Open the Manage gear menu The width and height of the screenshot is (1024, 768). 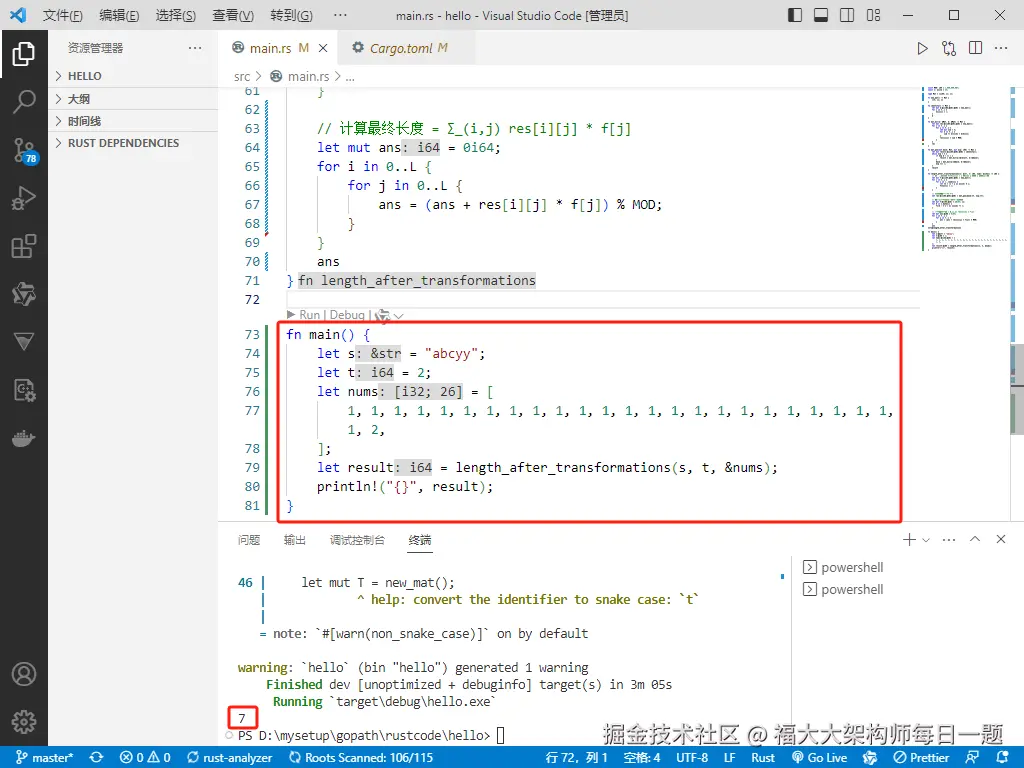pos(24,722)
